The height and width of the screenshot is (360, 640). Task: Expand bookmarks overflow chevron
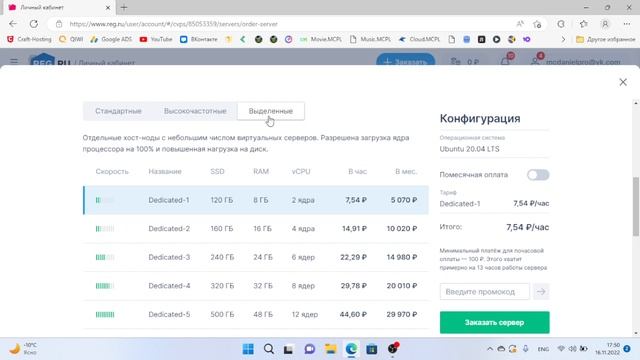563,39
